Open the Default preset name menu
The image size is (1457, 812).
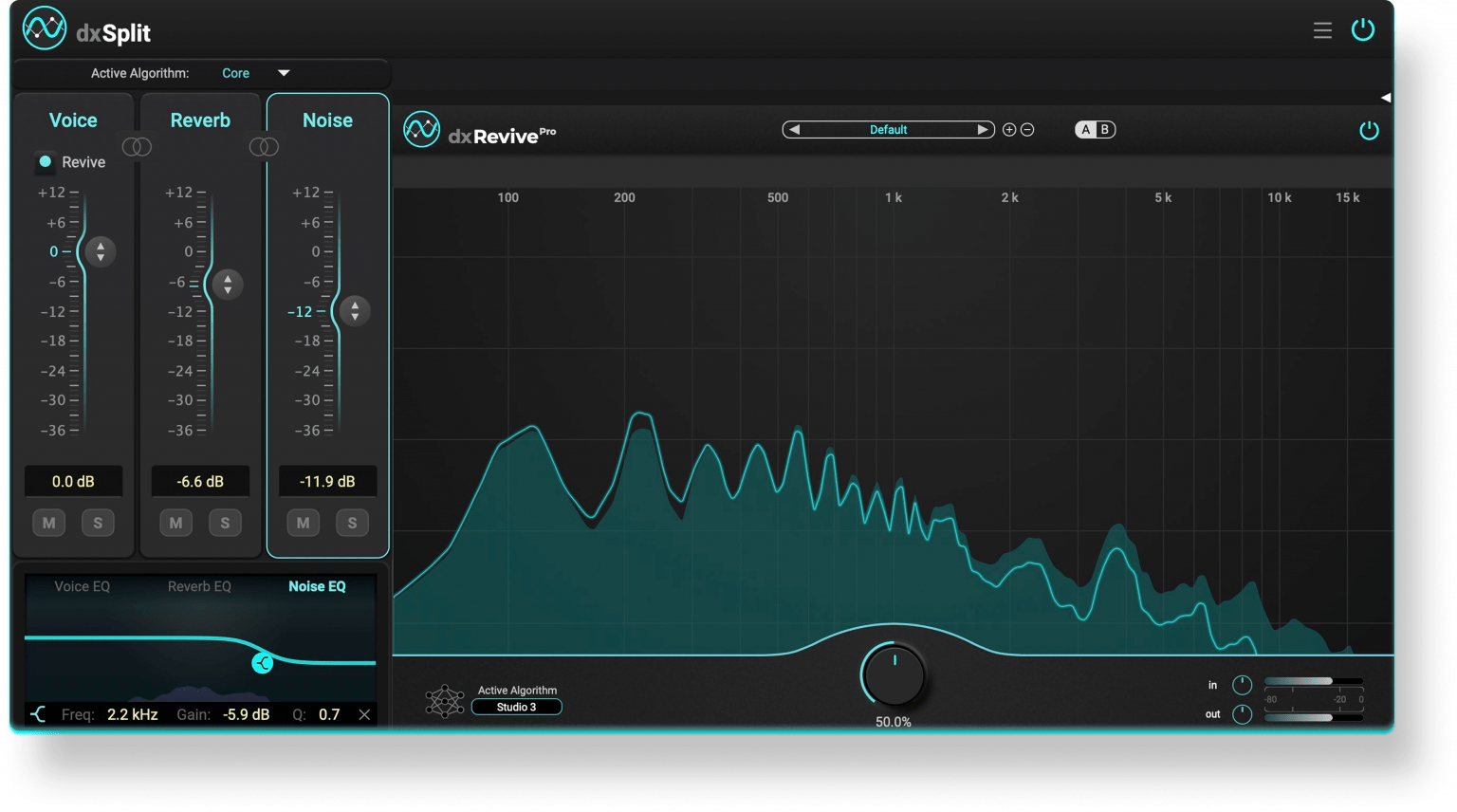coord(889,130)
